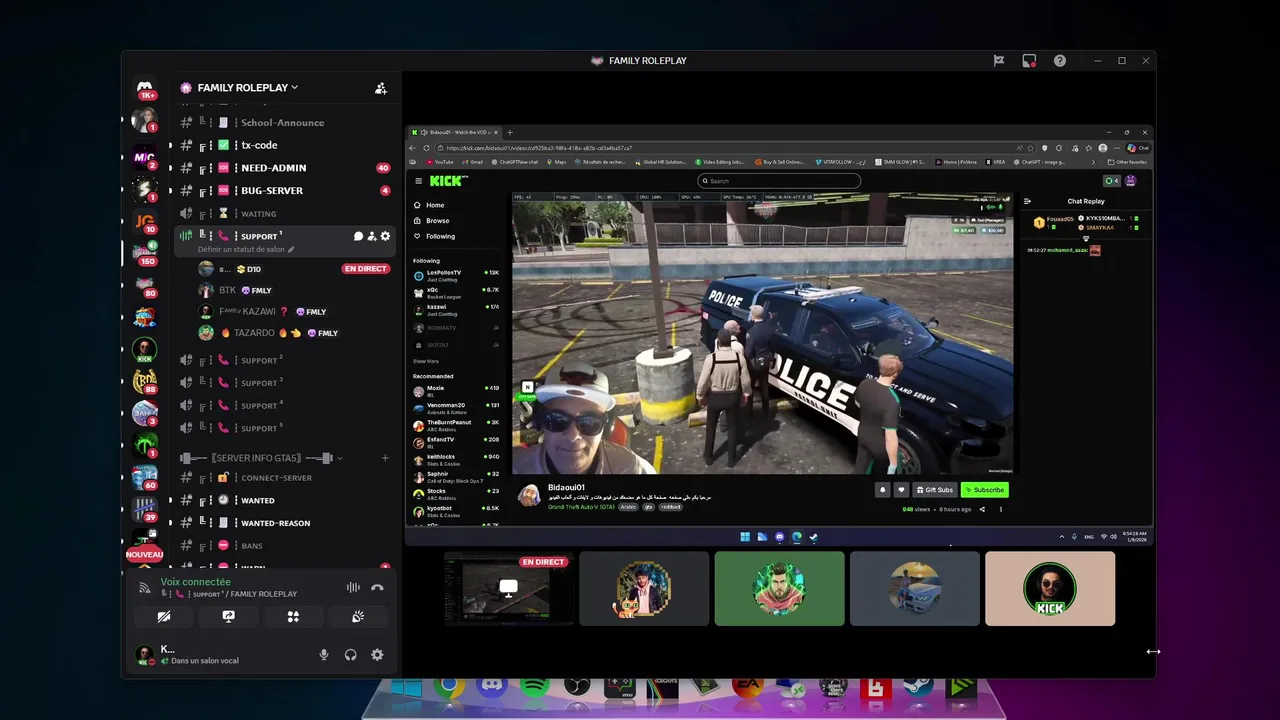Open the inbox icon in Discord title bar
This screenshot has height=720, width=1280.
(x=1029, y=61)
